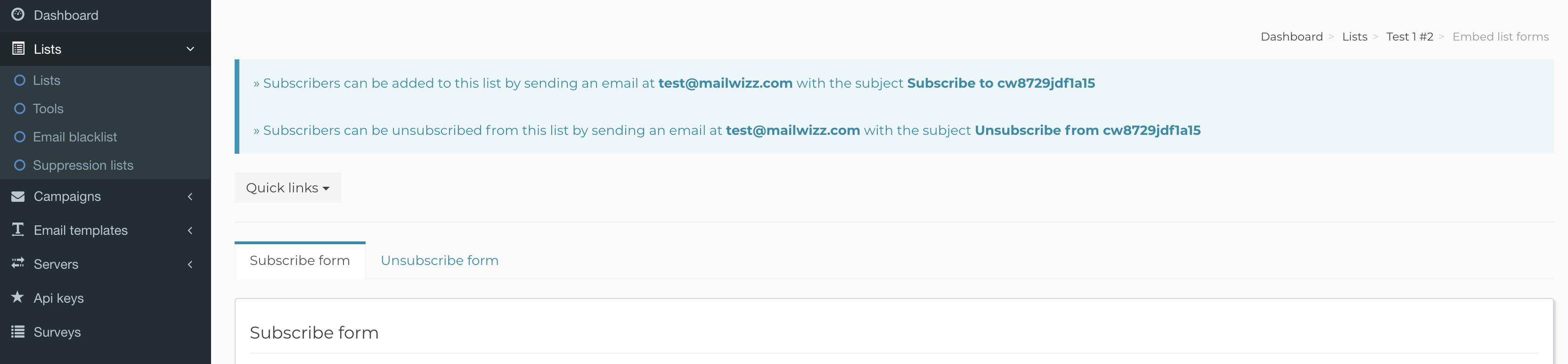The height and width of the screenshot is (364, 1568).
Task: Click the Api keys star icon
Action: pyautogui.click(x=18, y=297)
